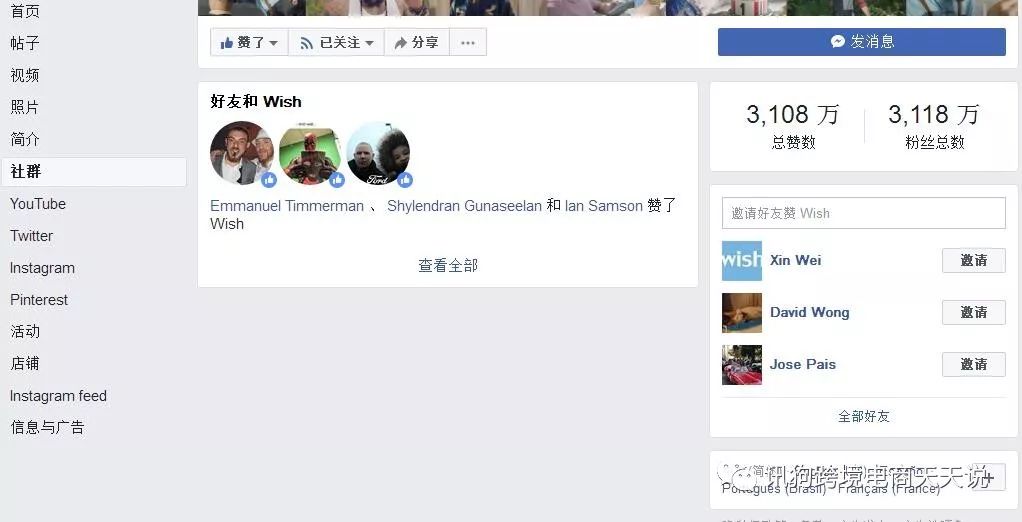Open Instagram feed in the sidebar
The width and height of the screenshot is (1022, 522).
58,396
